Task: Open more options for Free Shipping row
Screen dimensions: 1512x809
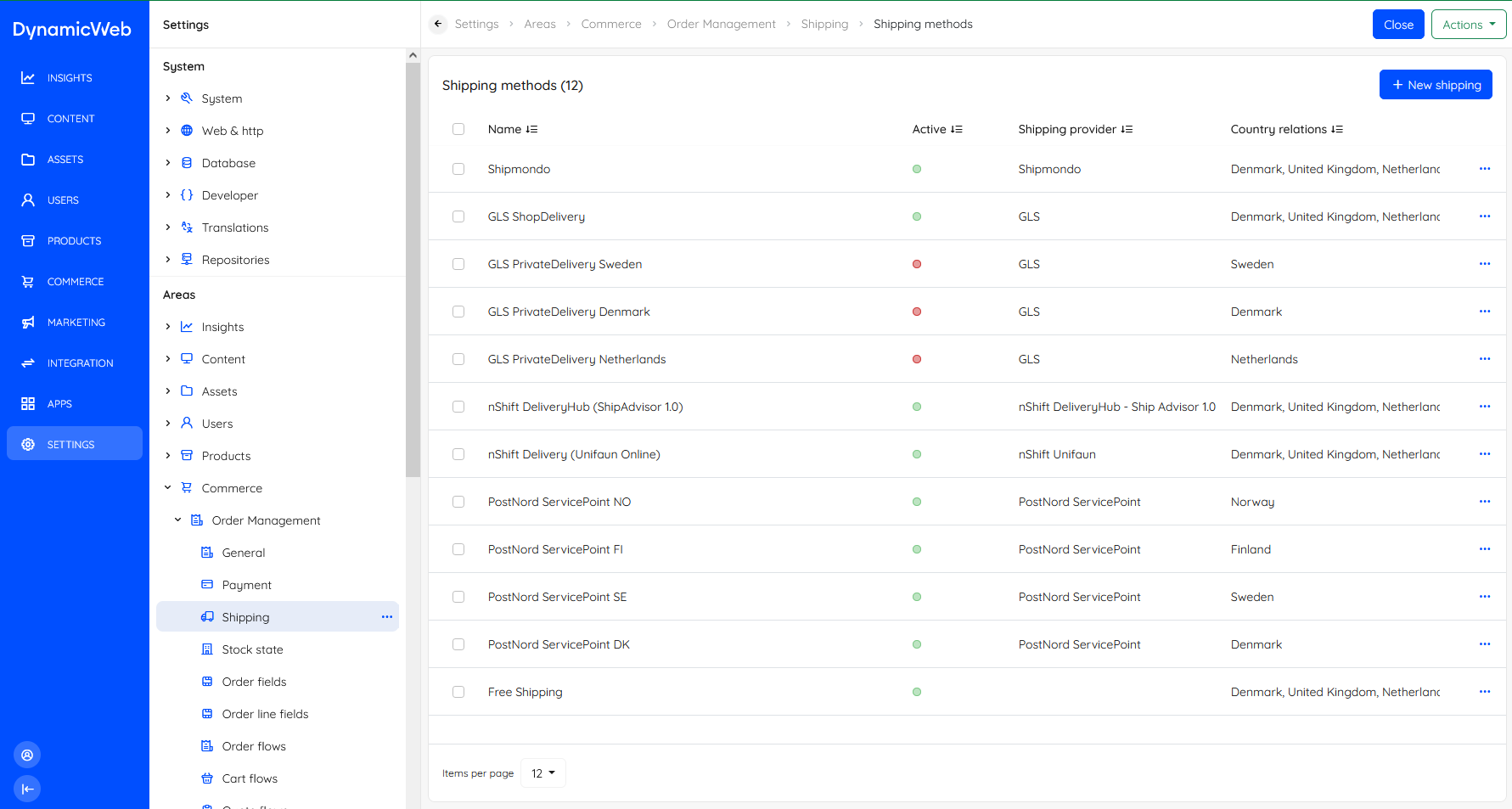Action: (x=1485, y=692)
